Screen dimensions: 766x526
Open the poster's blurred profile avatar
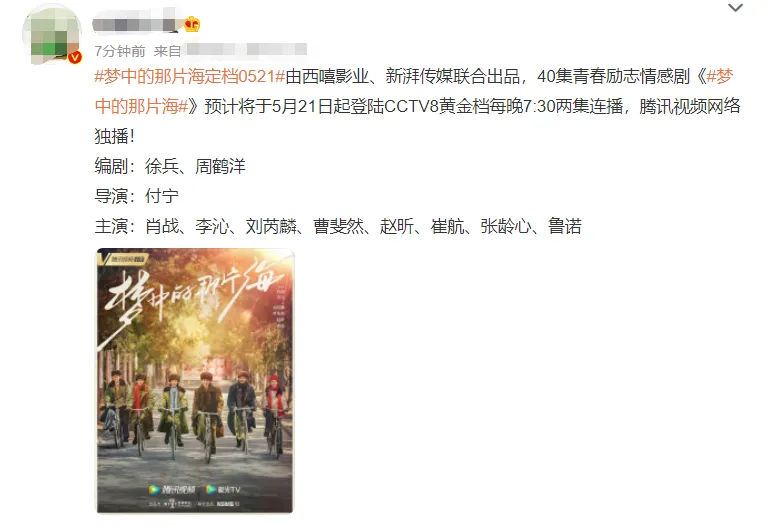tap(51, 34)
